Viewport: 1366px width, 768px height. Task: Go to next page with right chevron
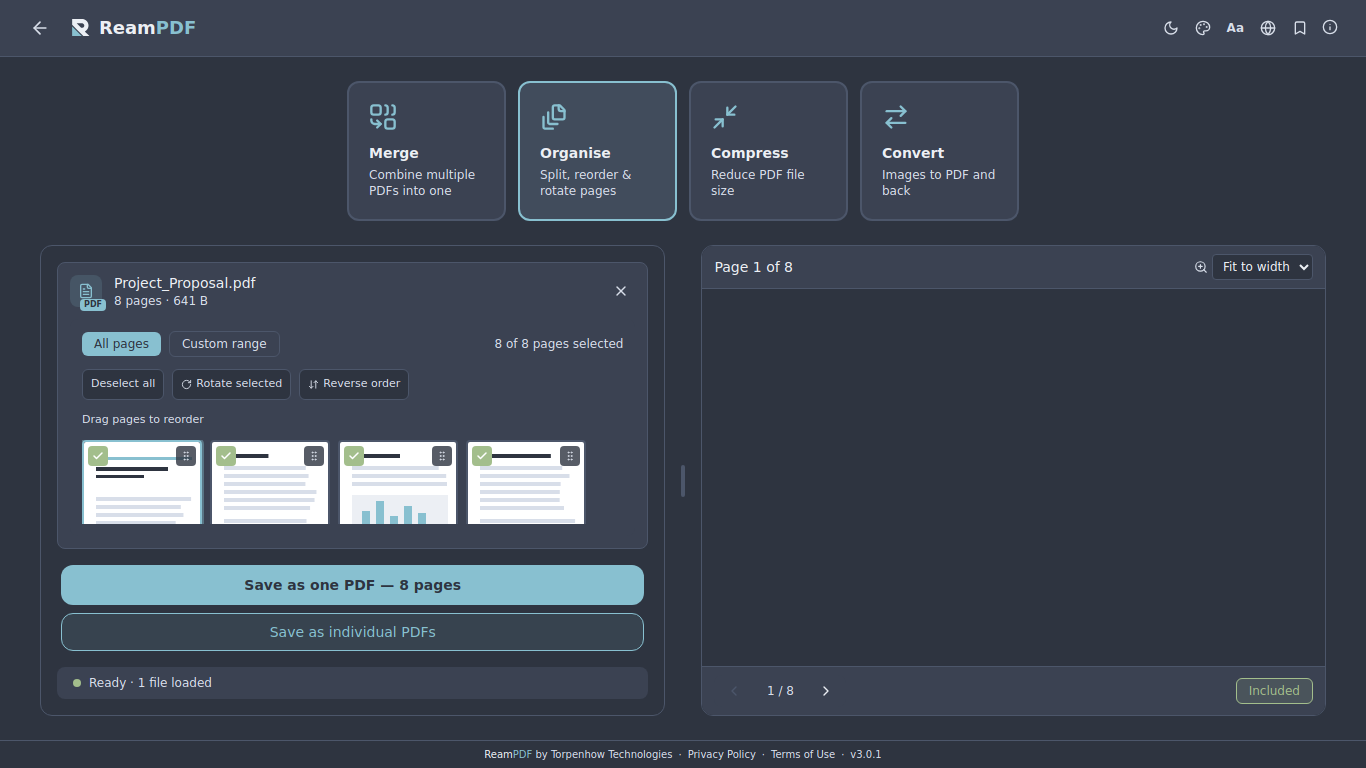(x=826, y=691)
